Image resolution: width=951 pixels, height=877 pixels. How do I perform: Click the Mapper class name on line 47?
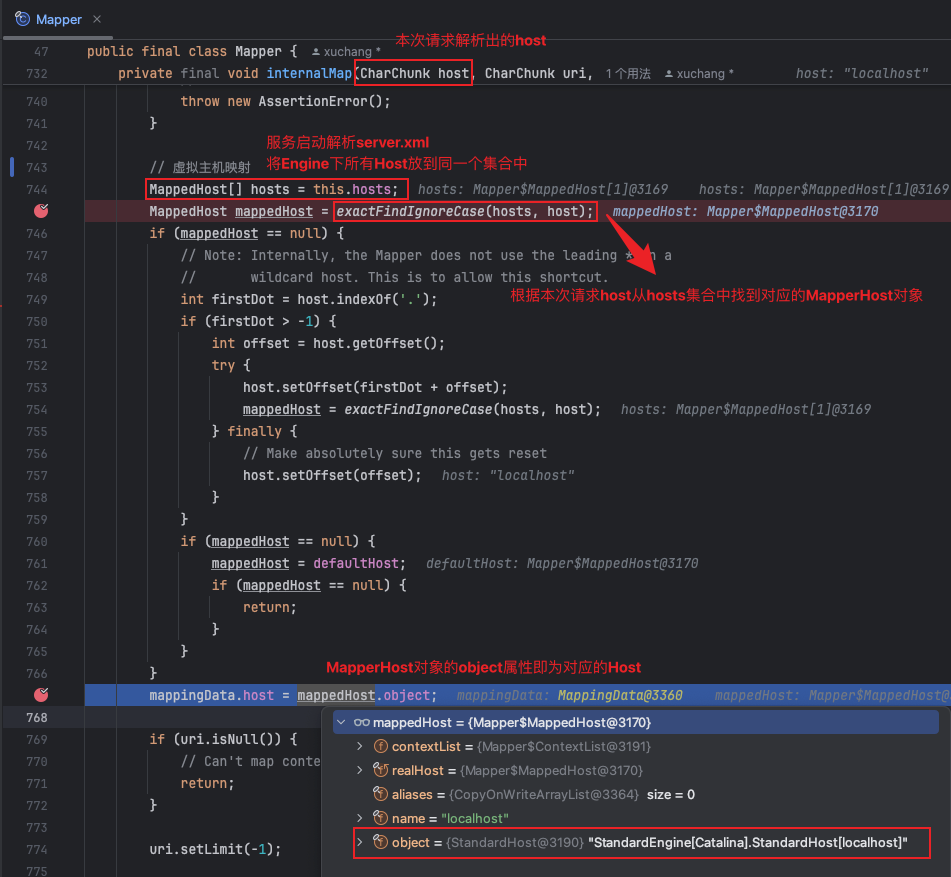258,52
